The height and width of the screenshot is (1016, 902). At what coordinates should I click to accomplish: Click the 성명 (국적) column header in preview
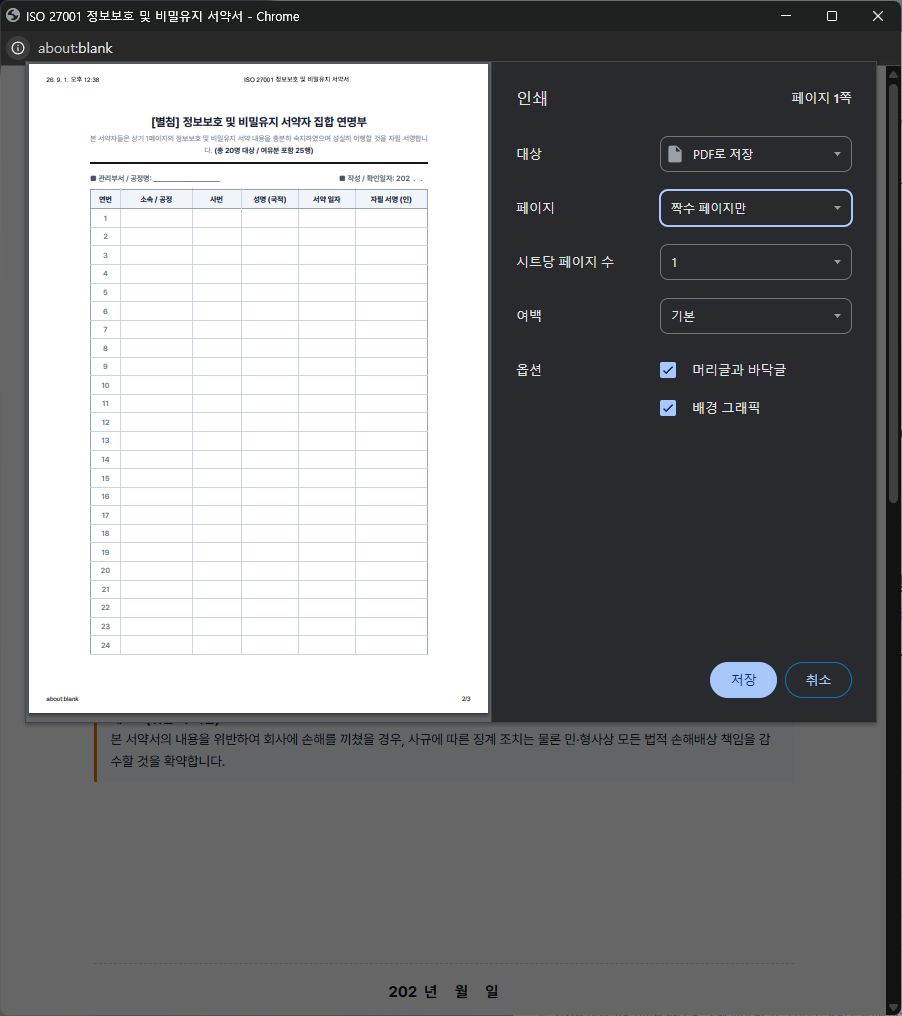click(270, 200)
